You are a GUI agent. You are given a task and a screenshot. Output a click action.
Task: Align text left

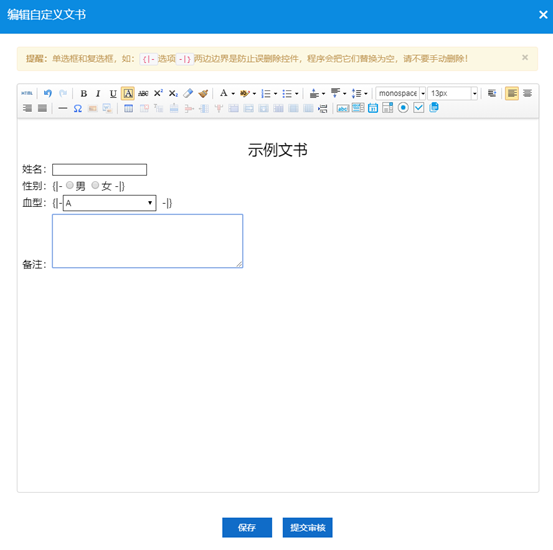tap(512, 93)
